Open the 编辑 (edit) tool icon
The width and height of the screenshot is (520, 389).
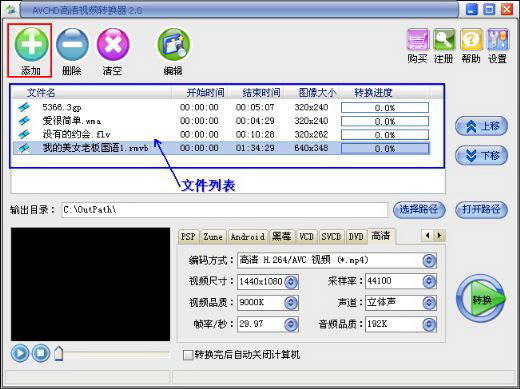coord(173,44)
